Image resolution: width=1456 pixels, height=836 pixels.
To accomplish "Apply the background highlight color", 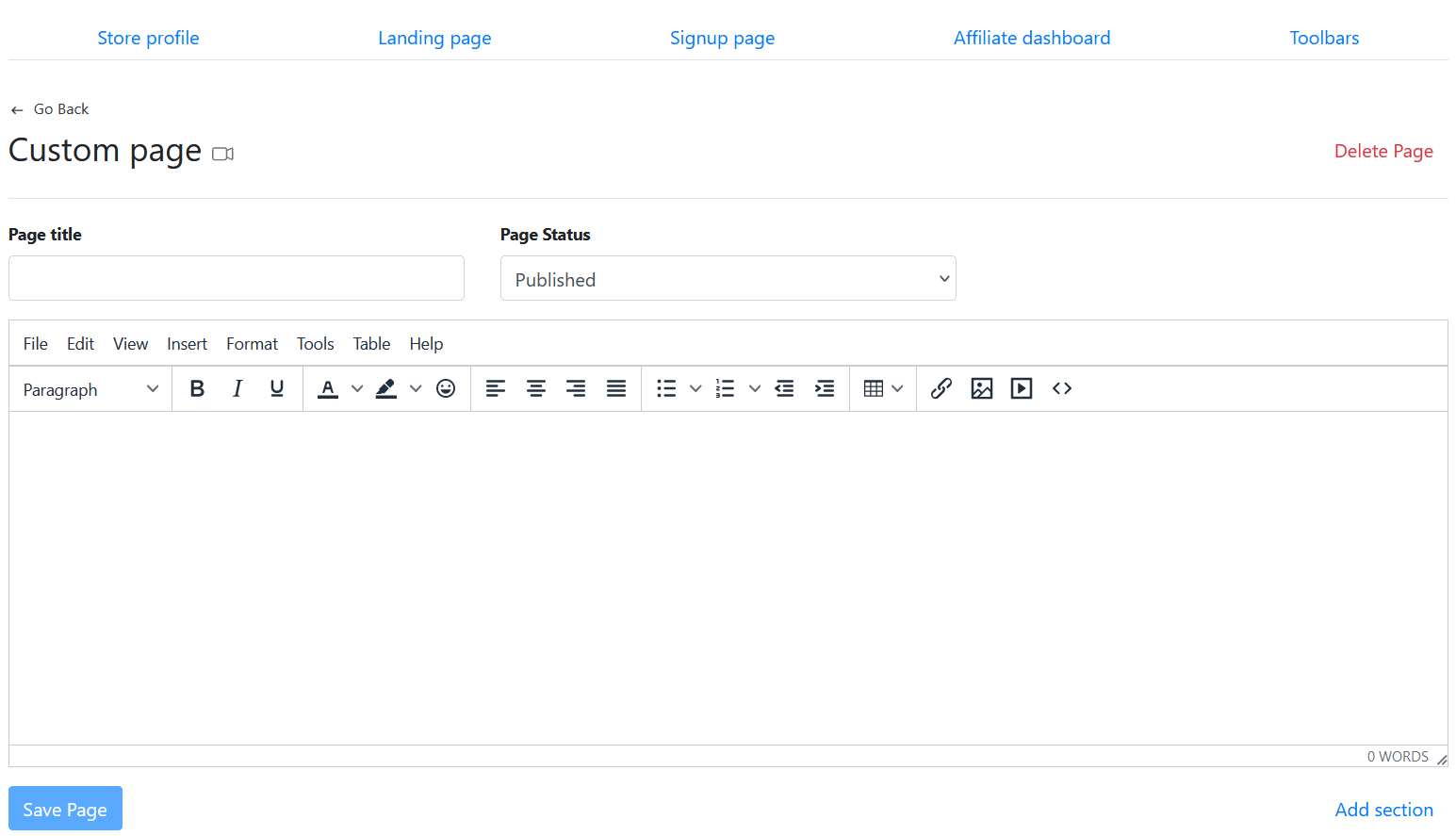I will point(386,388).
